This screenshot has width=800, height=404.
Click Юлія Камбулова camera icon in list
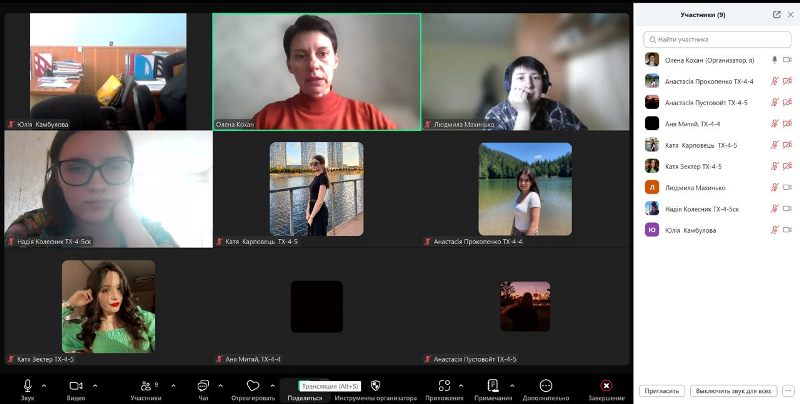[787, 230]
